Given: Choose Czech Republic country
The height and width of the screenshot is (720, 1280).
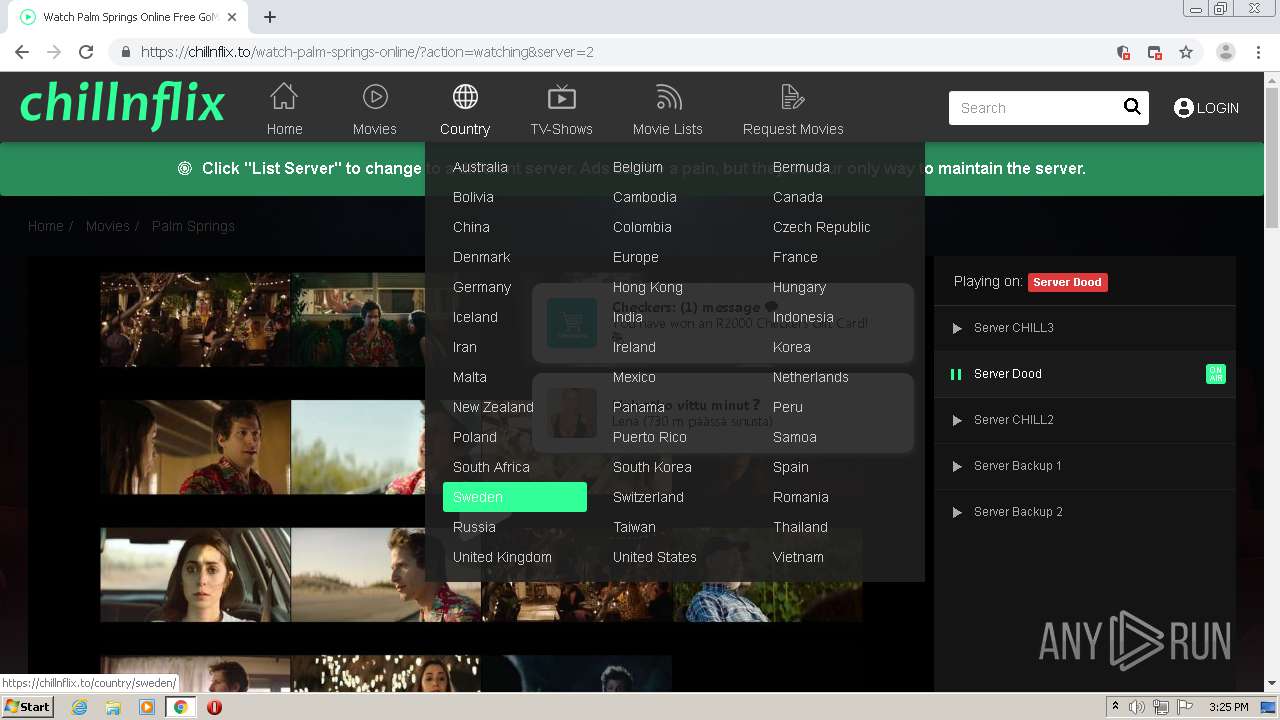Looking at the screenshot, I should tap(822, 227).
